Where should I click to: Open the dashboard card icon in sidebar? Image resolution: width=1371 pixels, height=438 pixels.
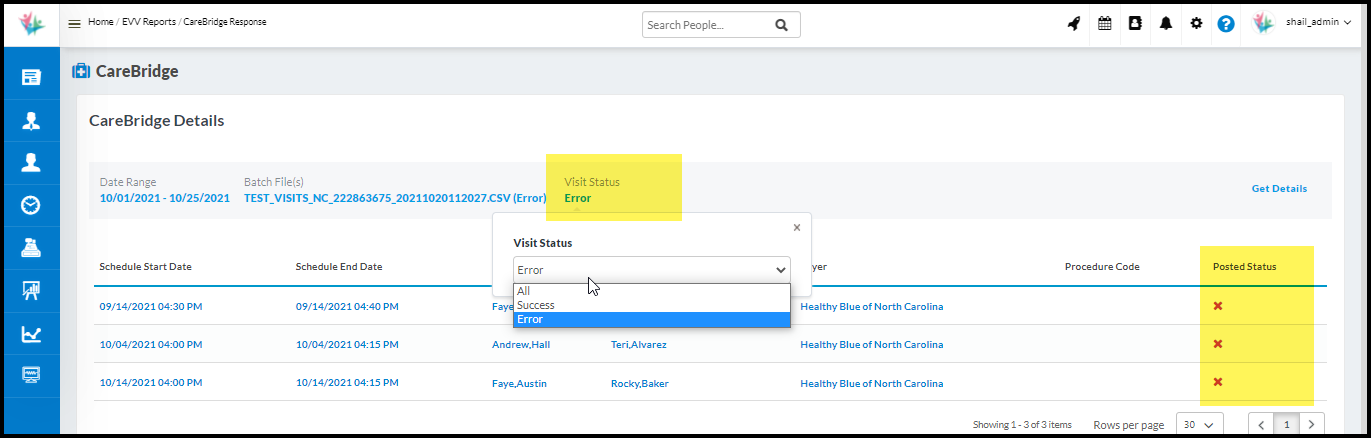click(31, 77)
